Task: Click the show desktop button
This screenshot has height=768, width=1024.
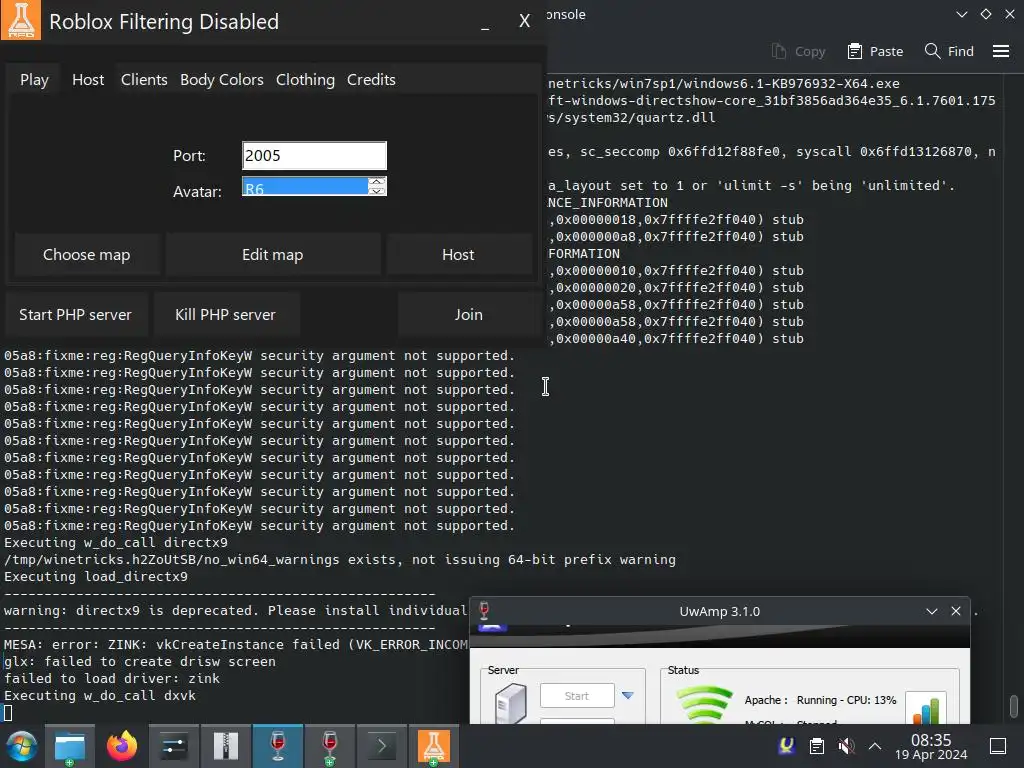Action: [998, 746]
